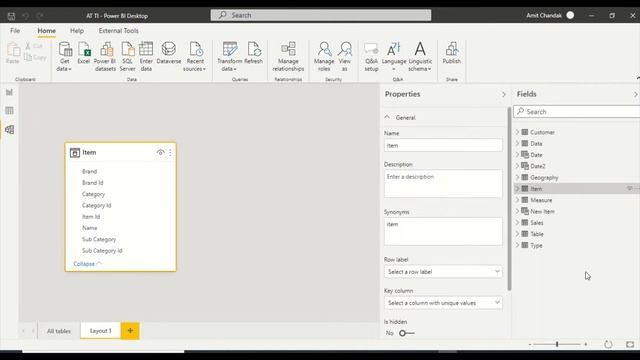Open the Help ribbon tab
The height and width of the screenshot is (360, 640).
tap(77, 31)
